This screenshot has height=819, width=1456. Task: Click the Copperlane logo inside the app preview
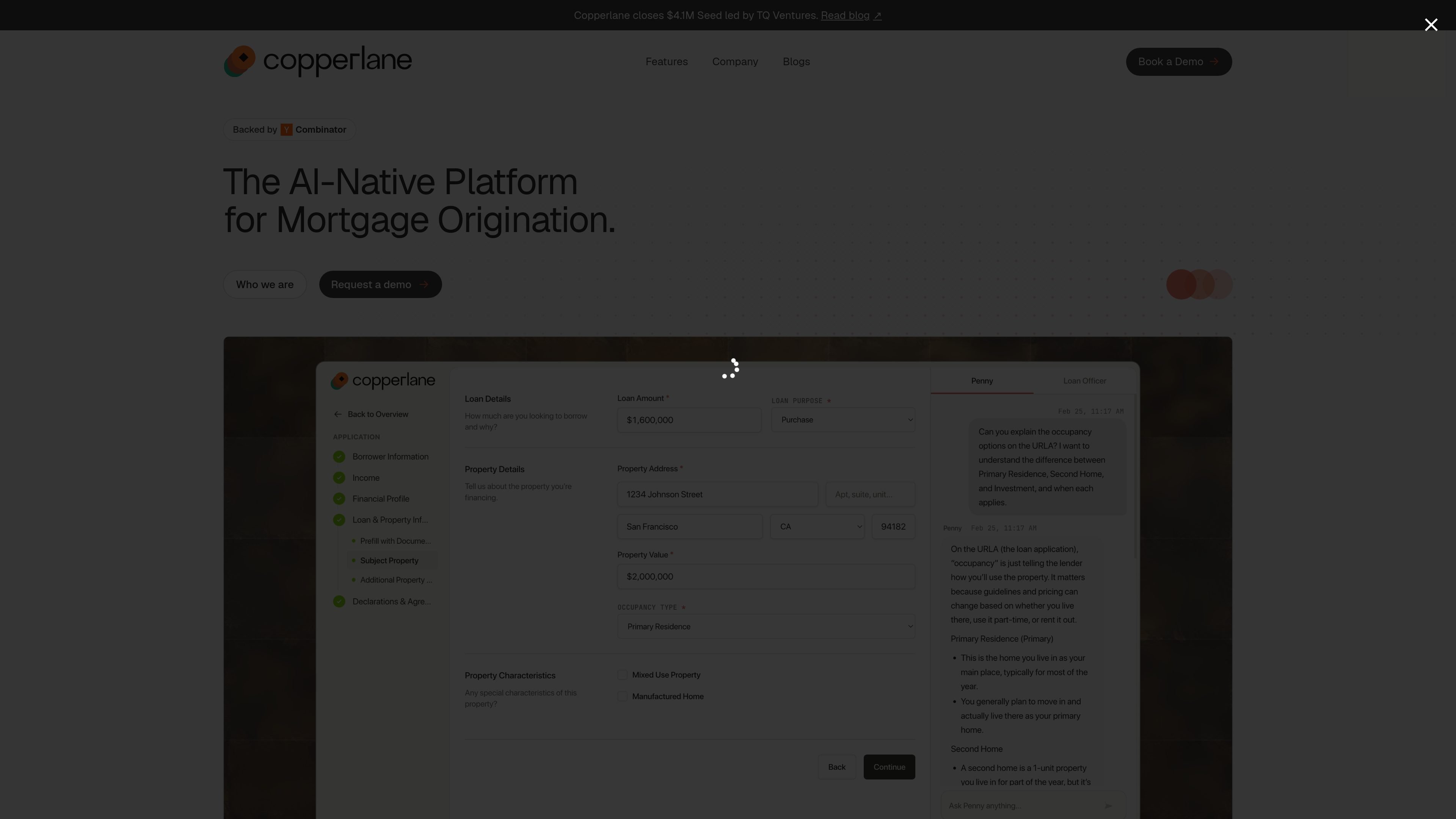pyautogui.click(x=383, y=381)
